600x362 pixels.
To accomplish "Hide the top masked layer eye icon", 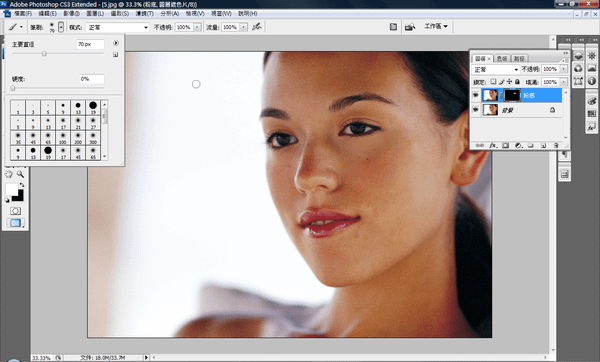I will 476,95.
